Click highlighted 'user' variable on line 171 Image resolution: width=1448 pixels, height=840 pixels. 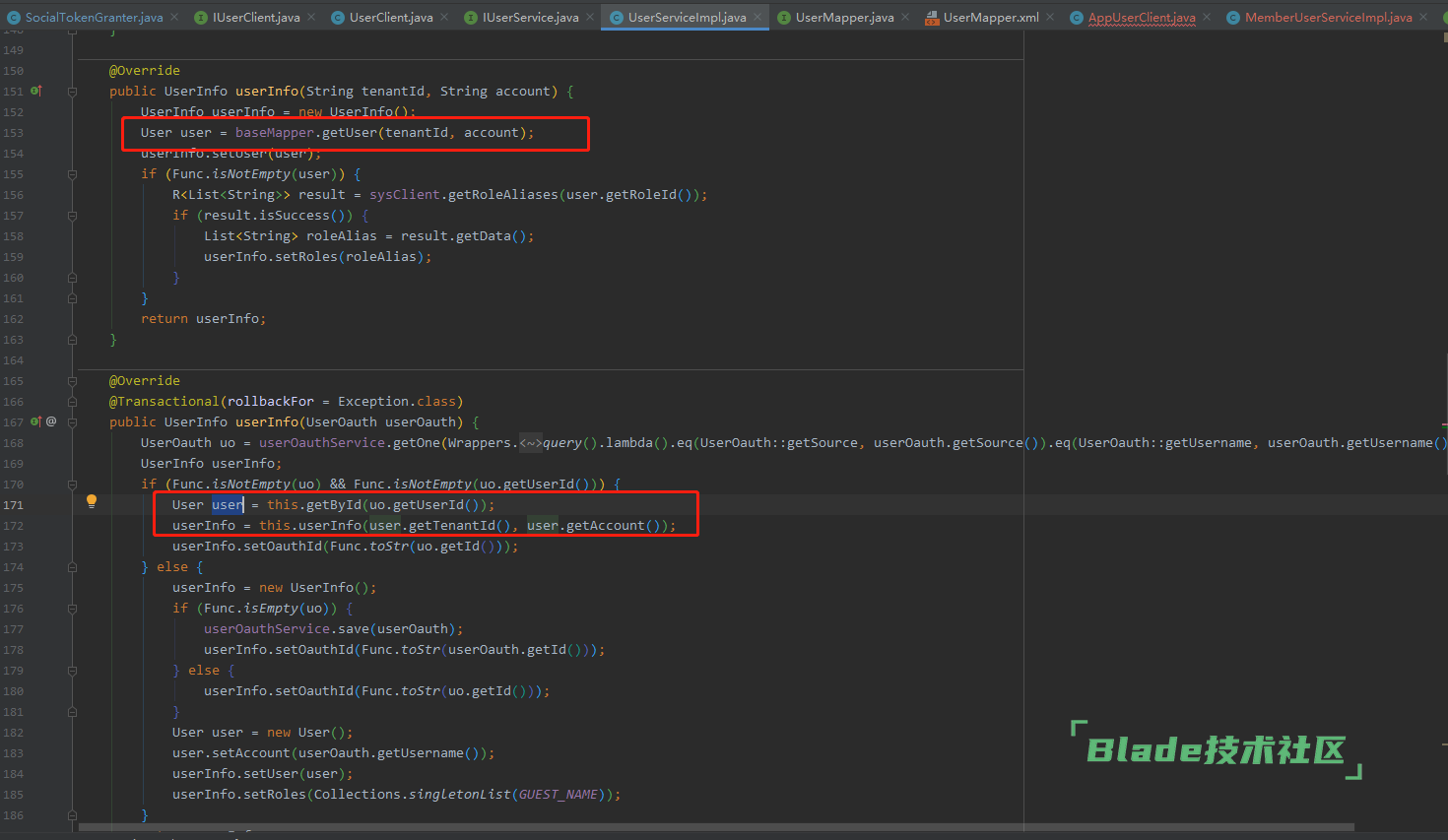tap(228, 505)
